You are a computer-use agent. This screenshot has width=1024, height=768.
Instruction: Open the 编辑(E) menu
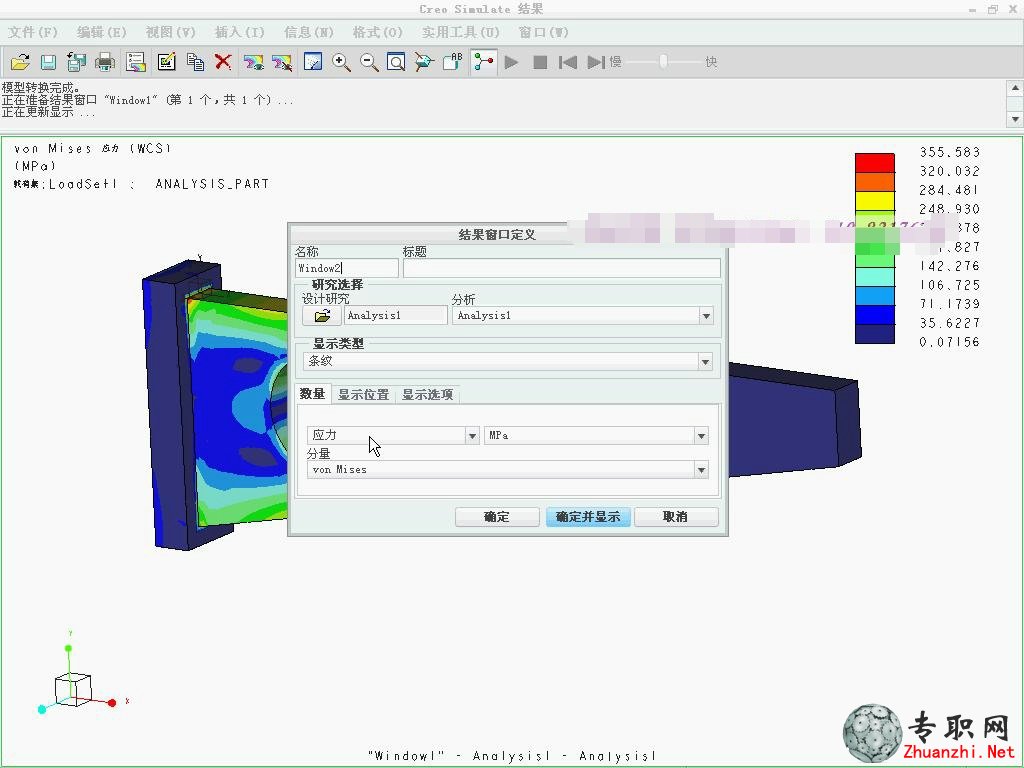[x=101, y=32]
